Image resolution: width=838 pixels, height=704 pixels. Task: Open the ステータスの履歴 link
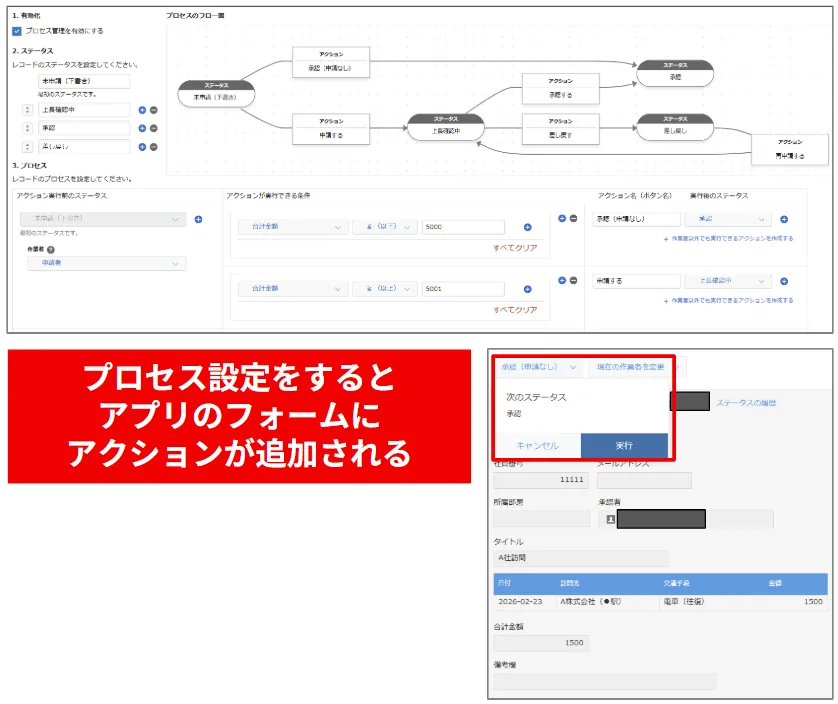[745, 403]
